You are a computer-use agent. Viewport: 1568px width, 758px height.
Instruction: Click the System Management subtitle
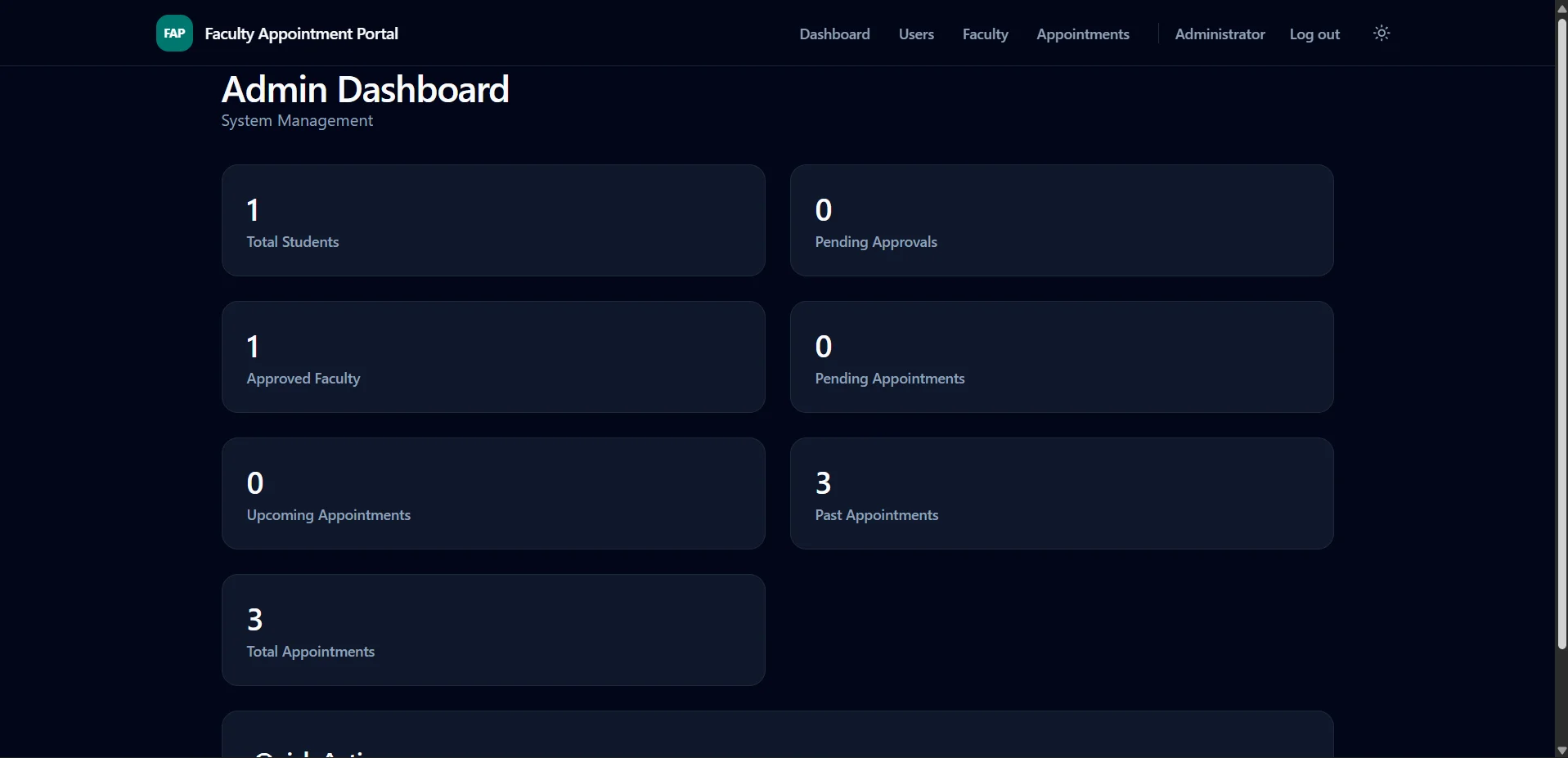297,120
